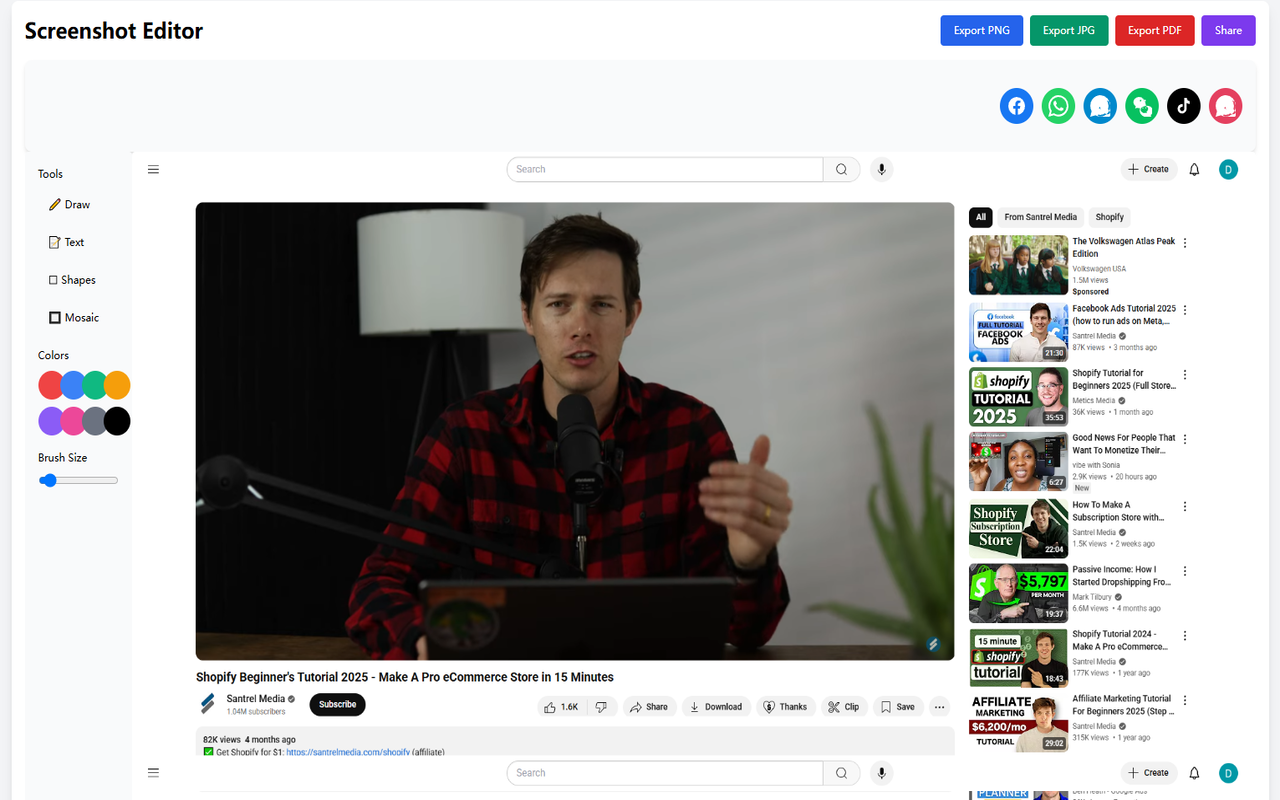The width and height of the screenshot is (1280, 800).
Task: Click the Search field in the upper YouTube header
Action: coord(665,169)
